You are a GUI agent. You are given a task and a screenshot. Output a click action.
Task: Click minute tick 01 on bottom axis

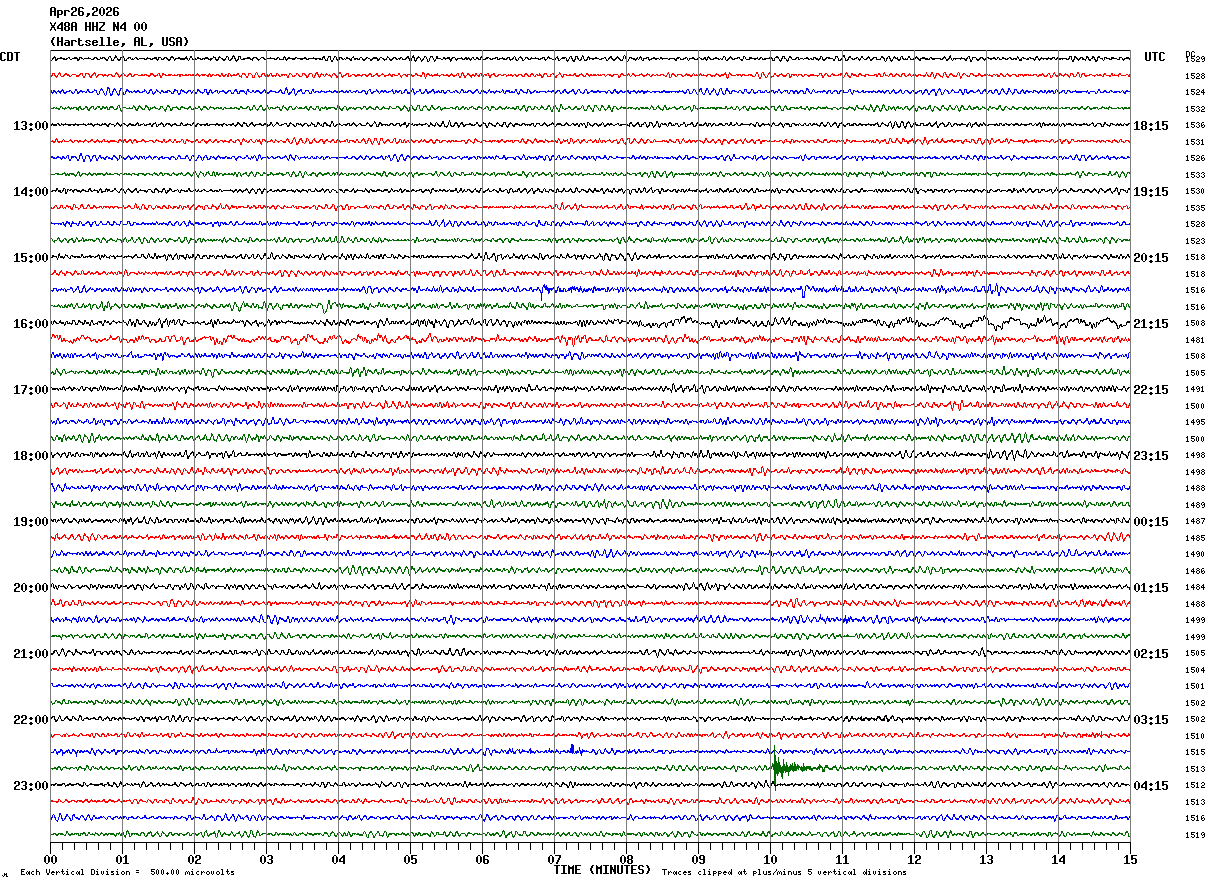(122, 860)
